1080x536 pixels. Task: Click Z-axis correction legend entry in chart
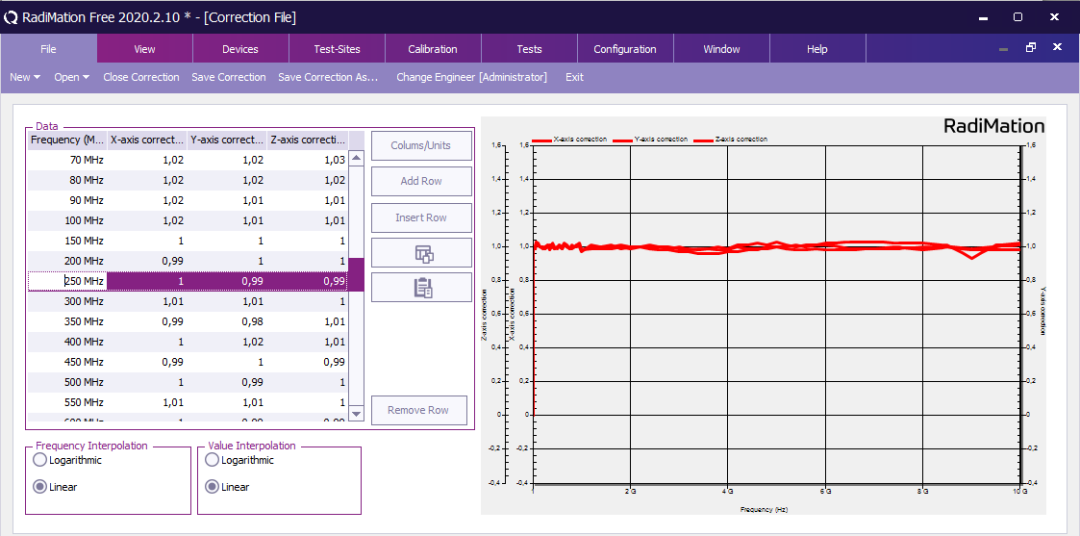pyautogui.click(x=731, y=139)
